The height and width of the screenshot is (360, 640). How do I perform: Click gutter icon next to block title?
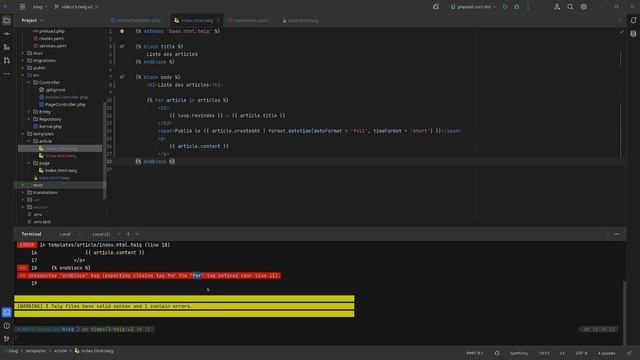tap(122, 47)
